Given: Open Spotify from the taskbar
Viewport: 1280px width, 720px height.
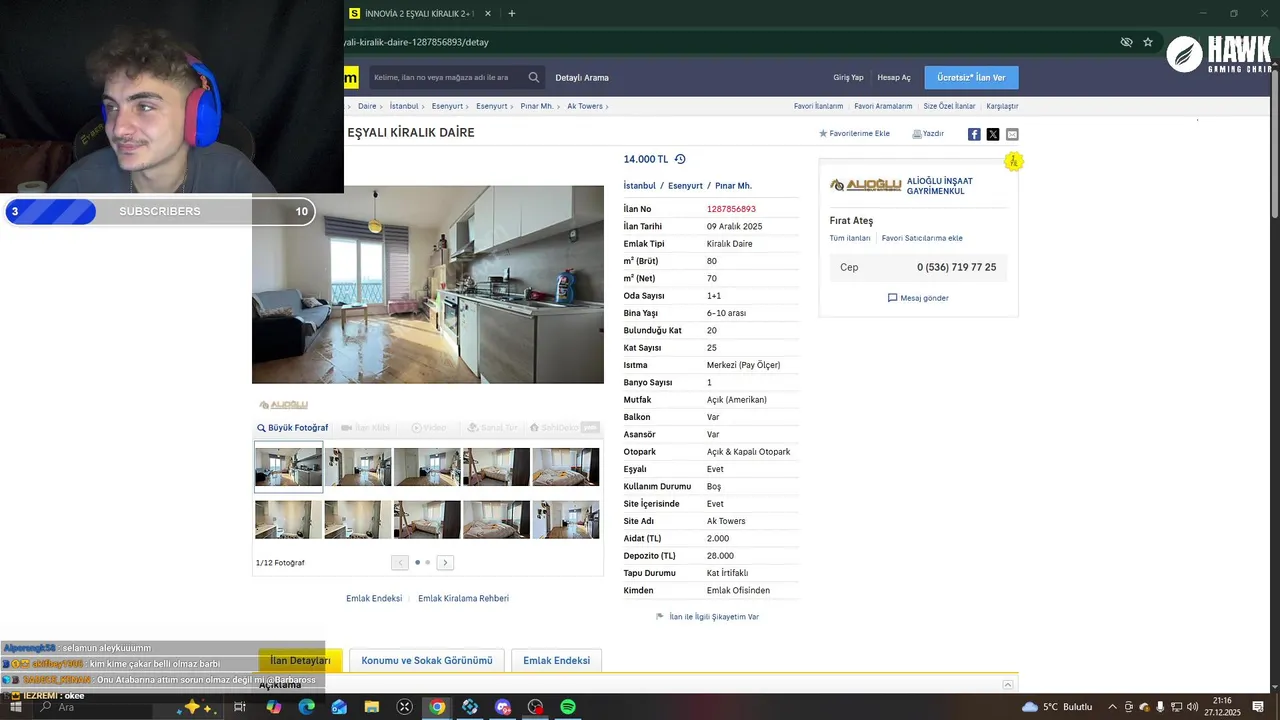Looking at the screenshot, I should (568, 707).
